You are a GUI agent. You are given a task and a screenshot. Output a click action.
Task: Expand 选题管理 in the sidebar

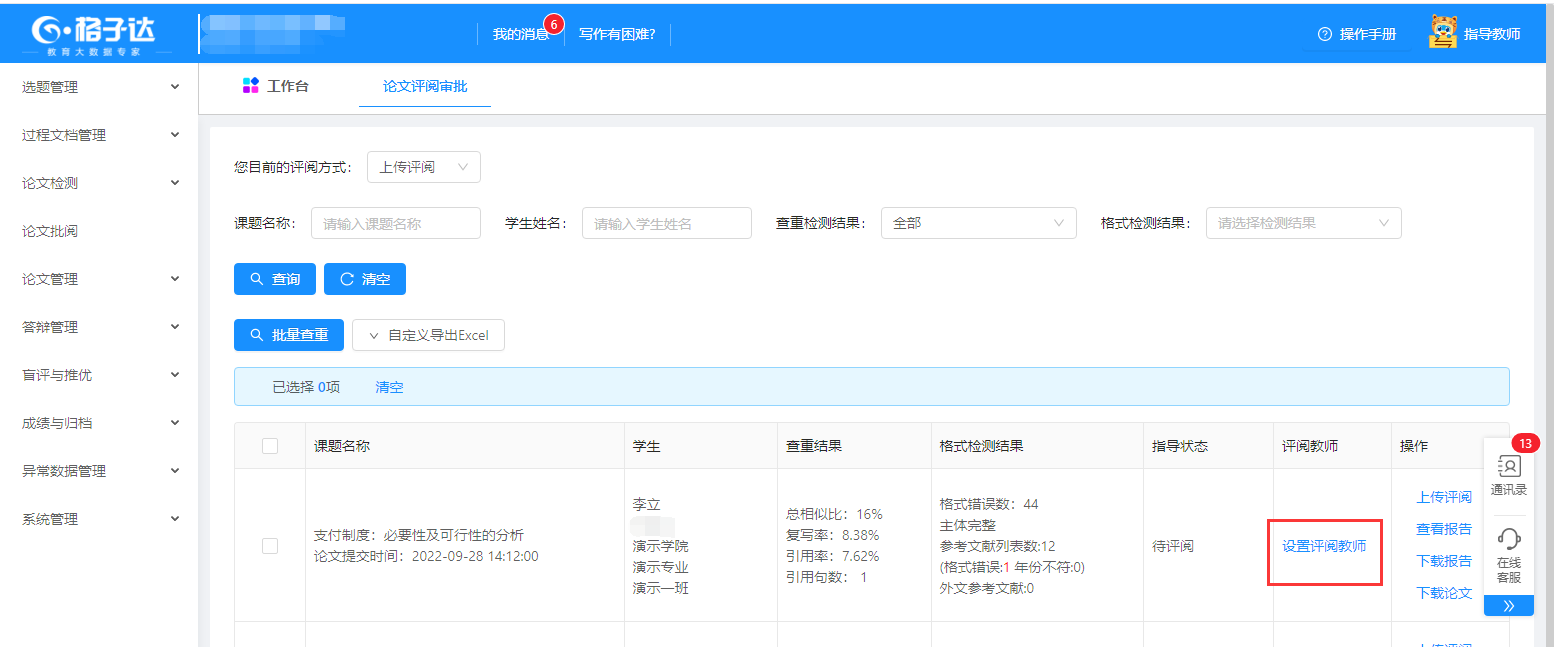point(99,87)
